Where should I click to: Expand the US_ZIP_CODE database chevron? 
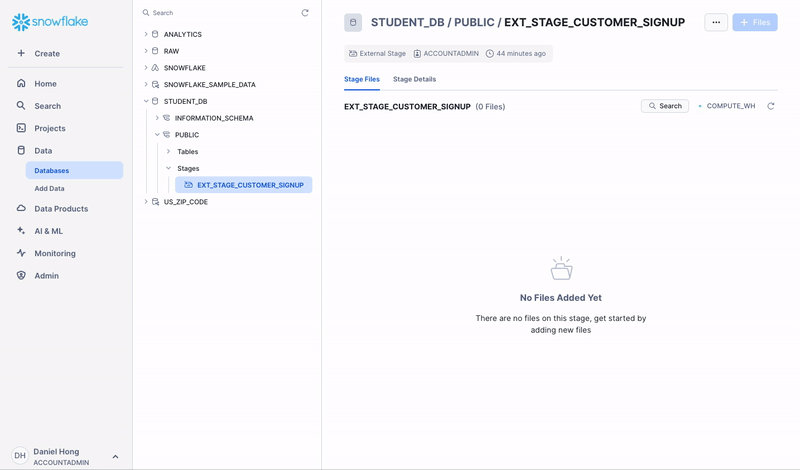coord(146,202)
